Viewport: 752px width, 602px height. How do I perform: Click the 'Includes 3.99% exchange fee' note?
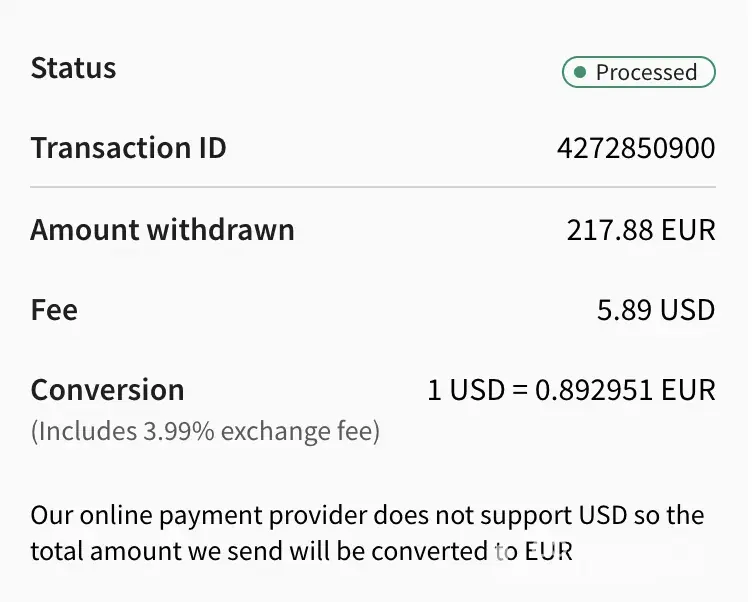coord(205,432)
